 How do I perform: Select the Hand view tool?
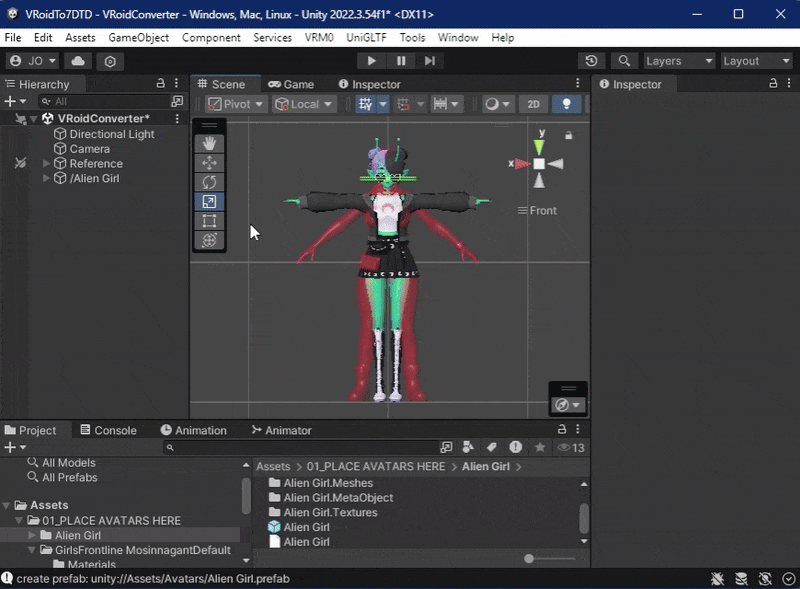(209, 143)
